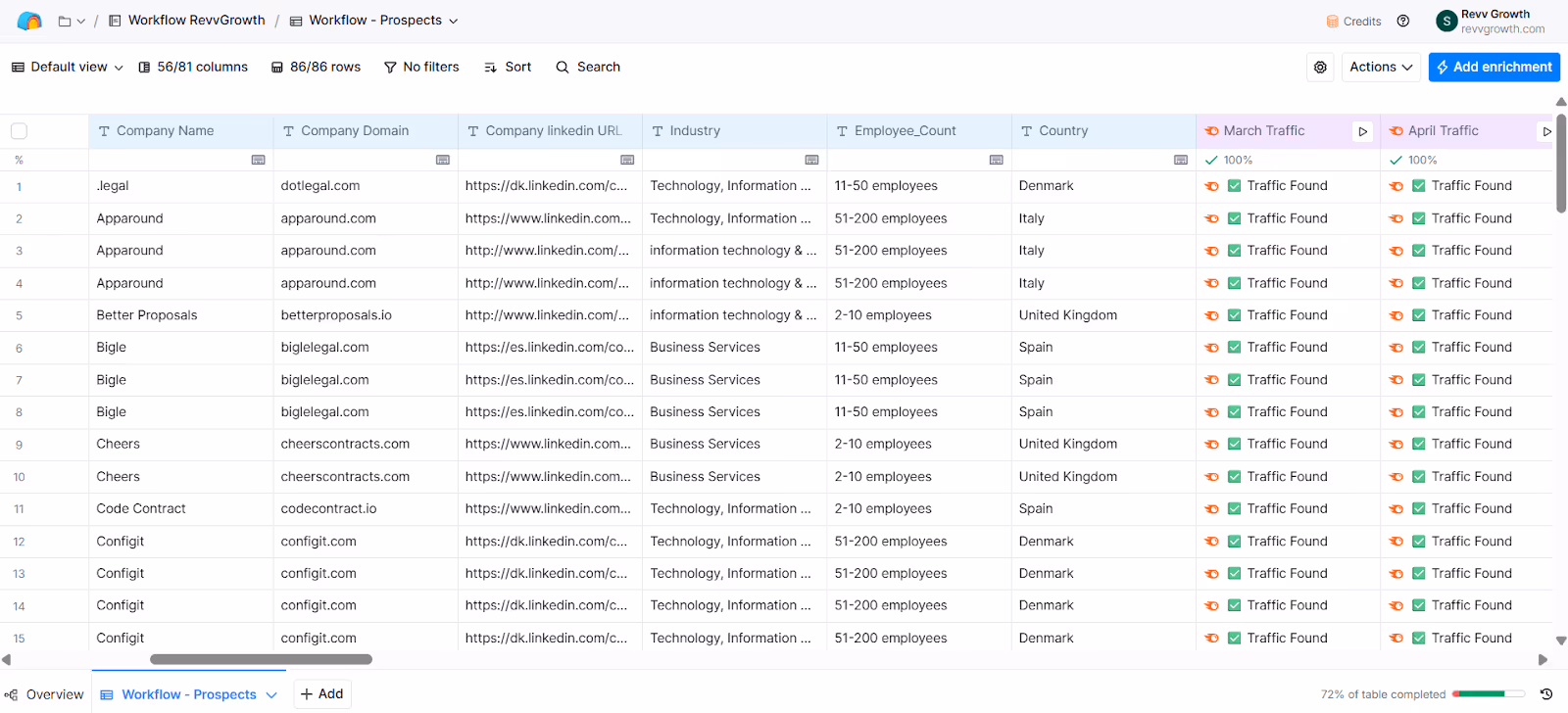1568x713 pixels.
Task: Toggle the select-all rows checkbox
Action: point(19,131)
